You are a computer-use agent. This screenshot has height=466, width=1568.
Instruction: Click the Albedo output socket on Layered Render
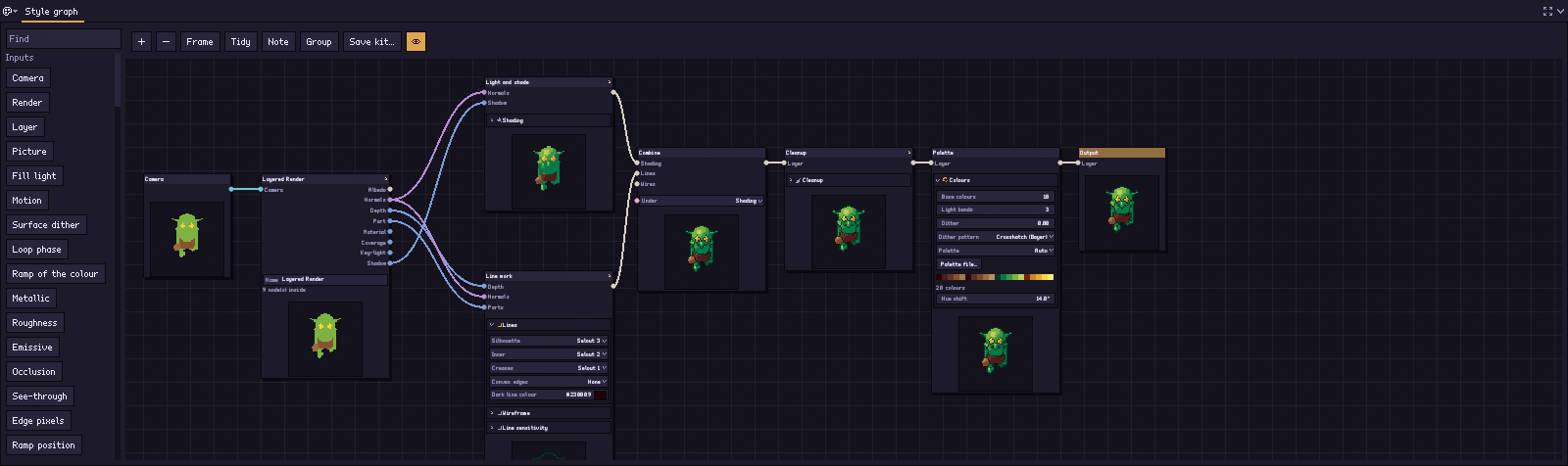(x=390, y=189)
